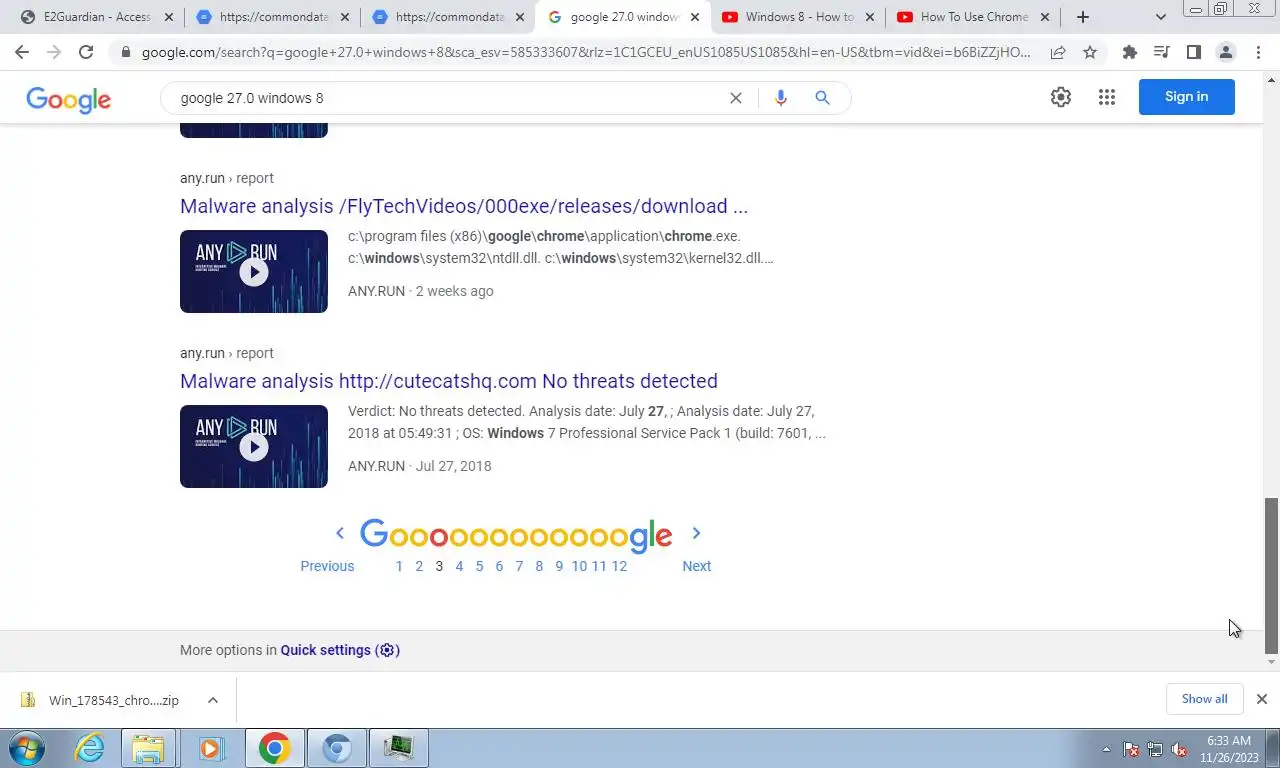Open the muted volume tray icon
The width and height of the screenshot is (1280, 768).
[x=1179, y=749]
